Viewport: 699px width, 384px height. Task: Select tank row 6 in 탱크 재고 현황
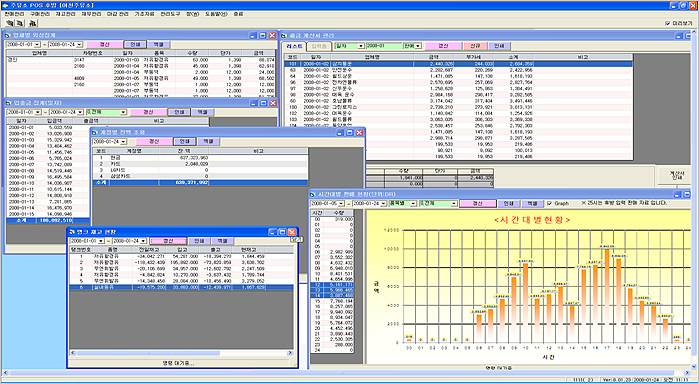pos(181,288)
